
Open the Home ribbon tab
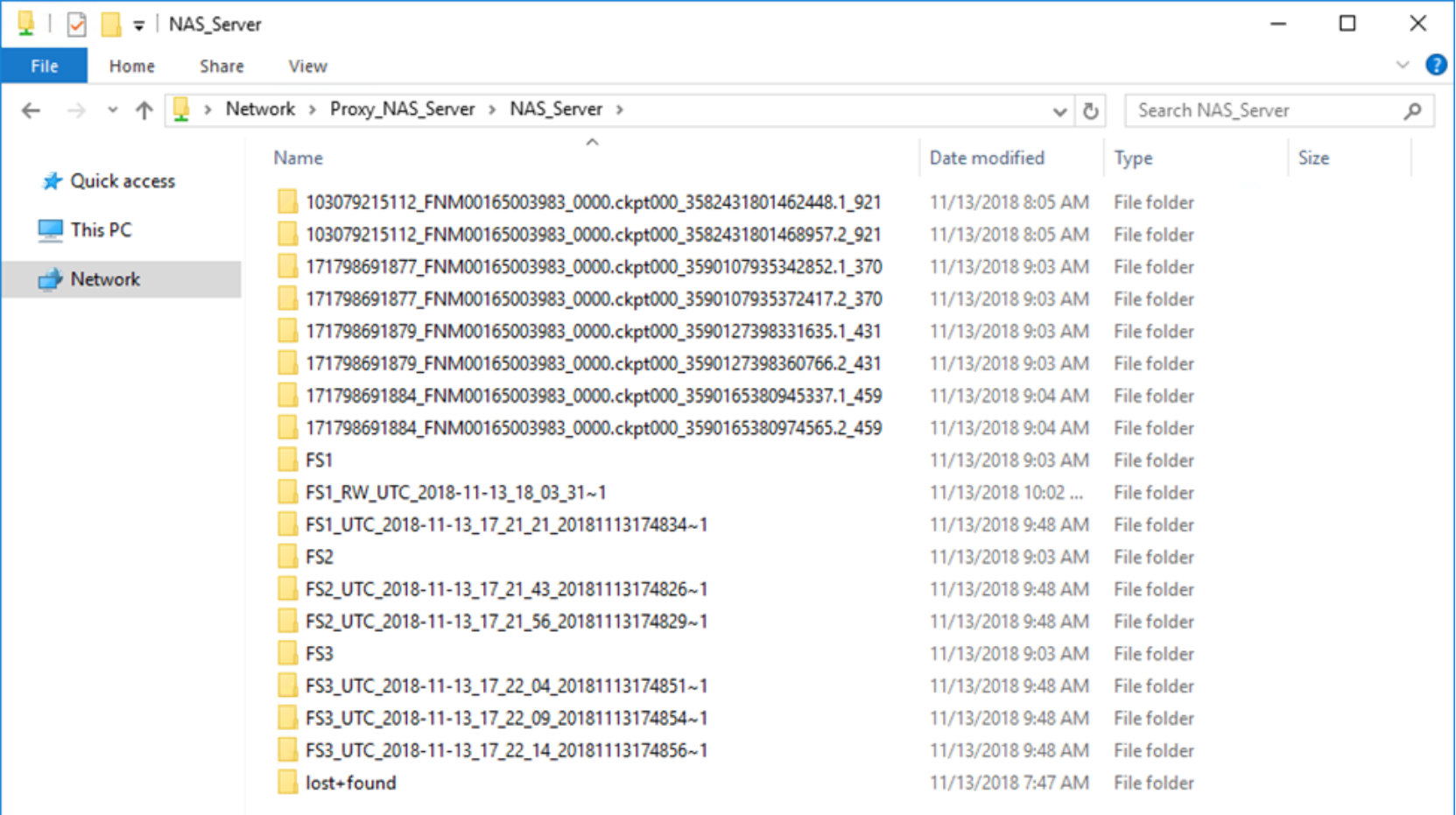(131, 67)
